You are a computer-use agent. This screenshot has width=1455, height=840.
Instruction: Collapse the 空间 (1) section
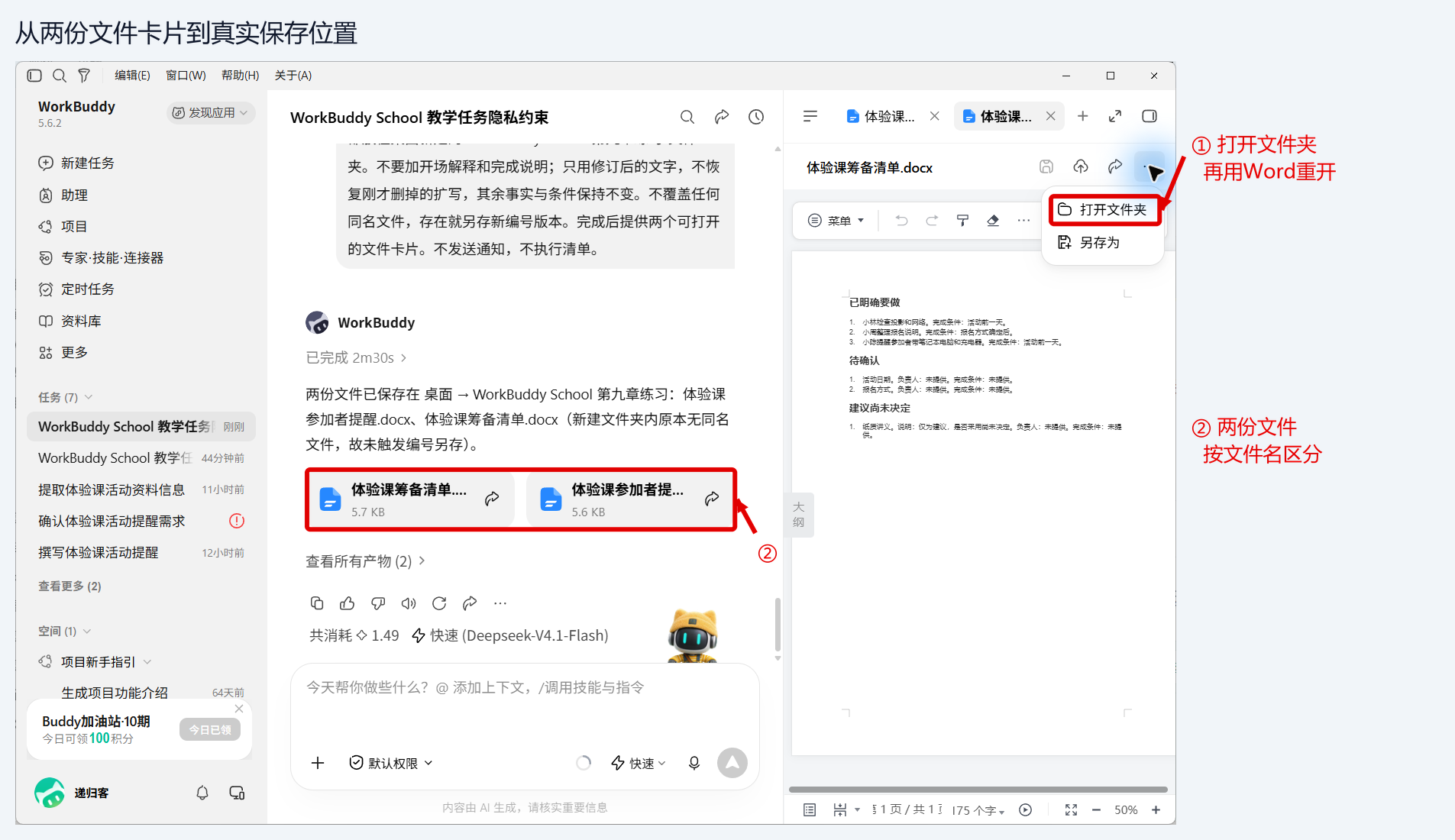tap(65, 631)
